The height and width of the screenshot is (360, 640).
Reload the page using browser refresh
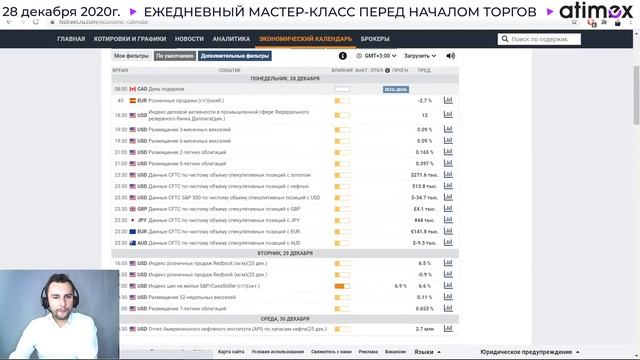(36, 22)
